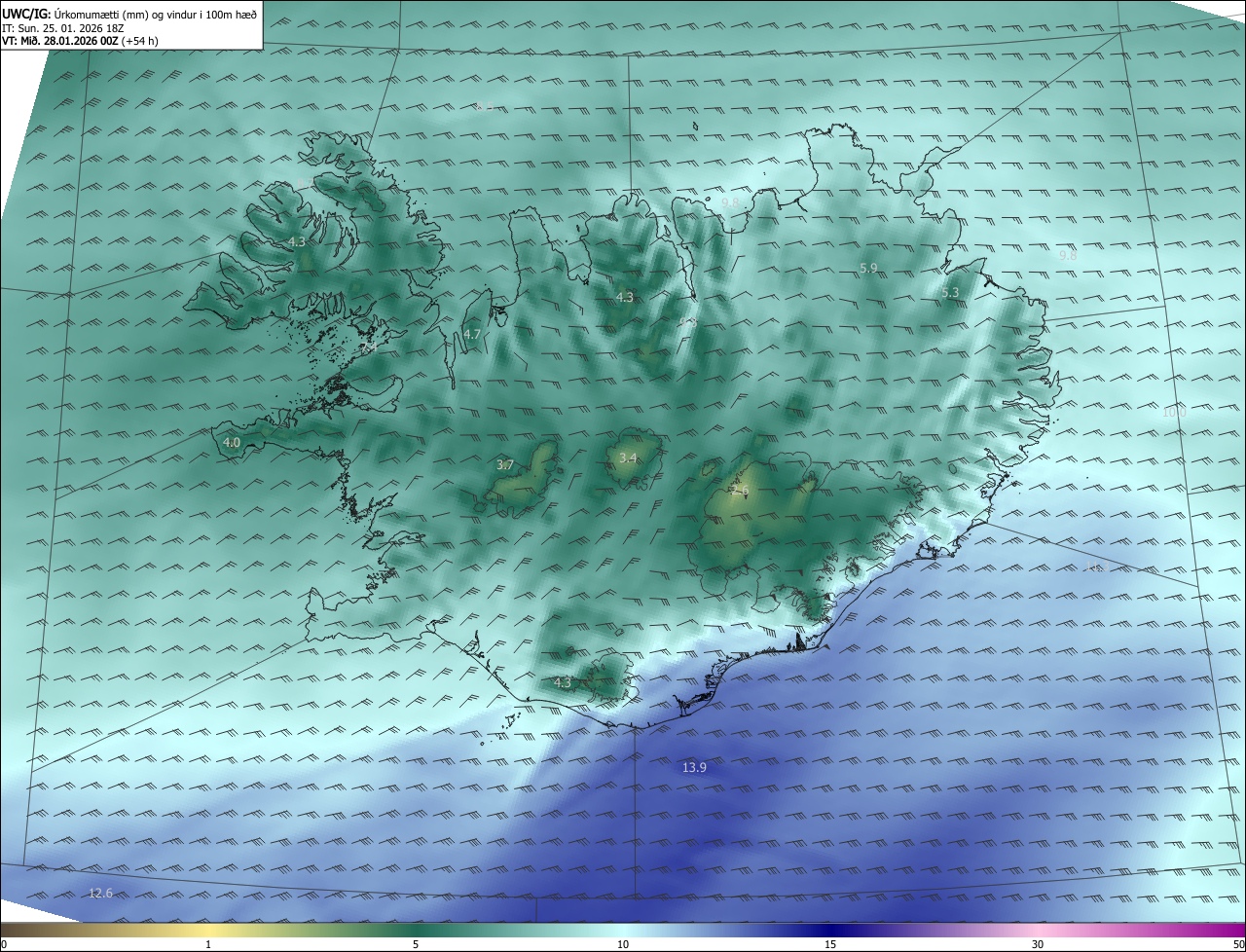Click the 1 tick on the color scale

pyautogui.click(x=208, y=944)
